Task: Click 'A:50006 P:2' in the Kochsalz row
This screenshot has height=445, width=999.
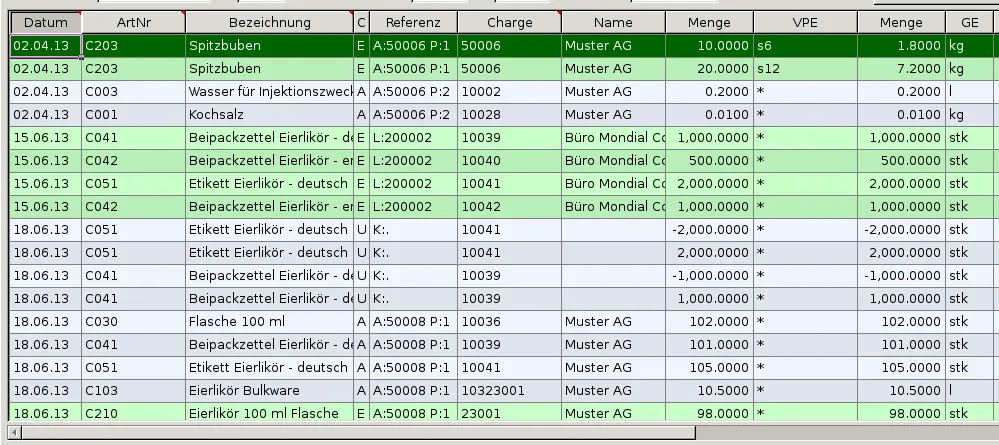Action: [412, 115]
